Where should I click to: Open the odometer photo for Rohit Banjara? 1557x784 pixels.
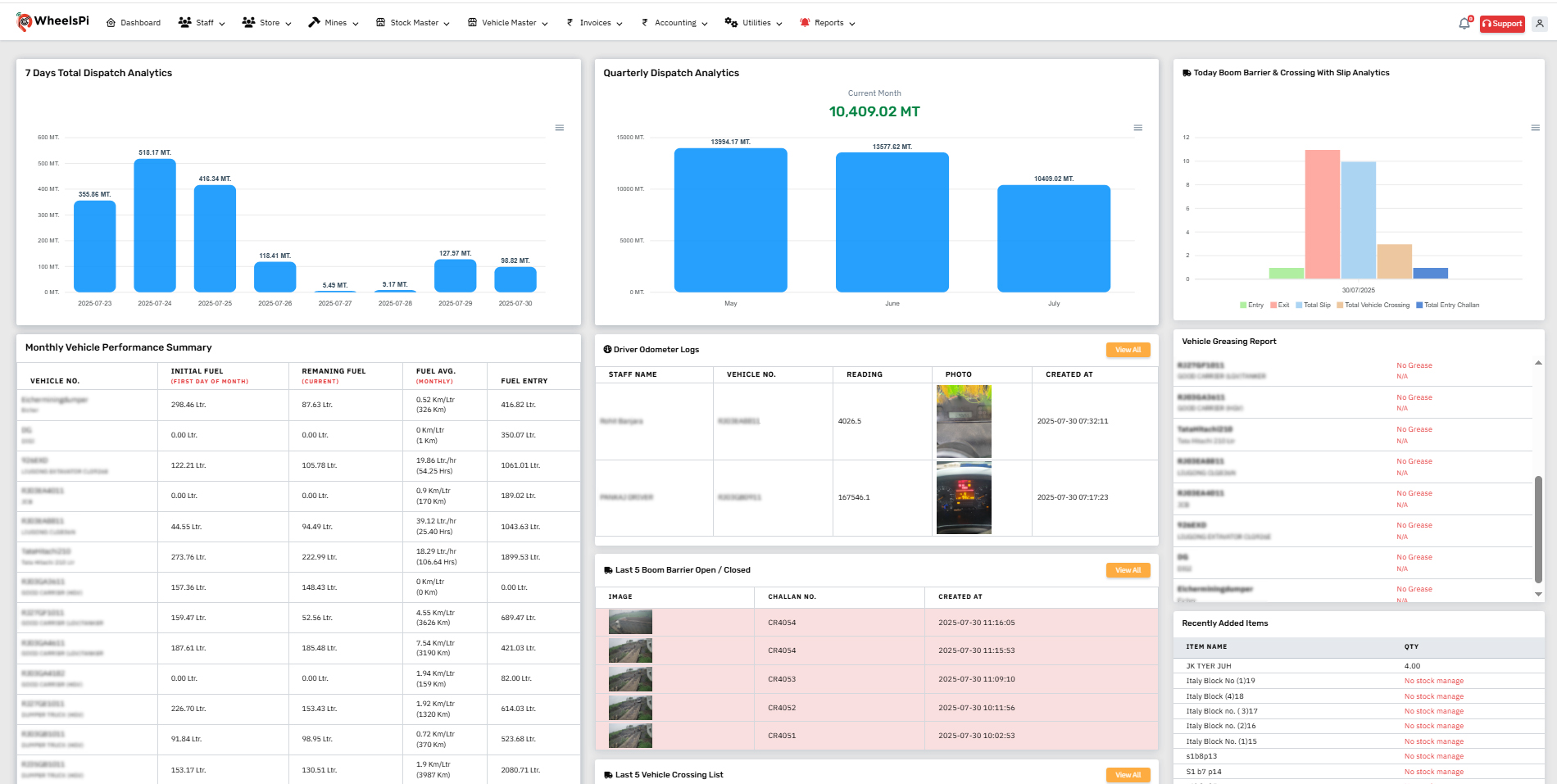tap(963, 421)
